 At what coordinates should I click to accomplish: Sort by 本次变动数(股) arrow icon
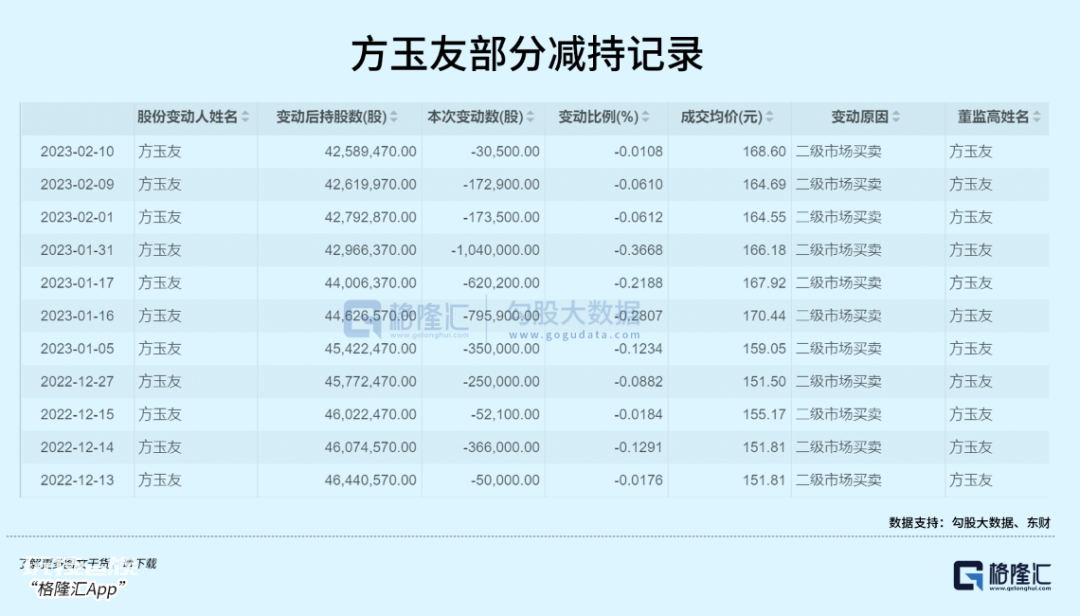point(530,117)
